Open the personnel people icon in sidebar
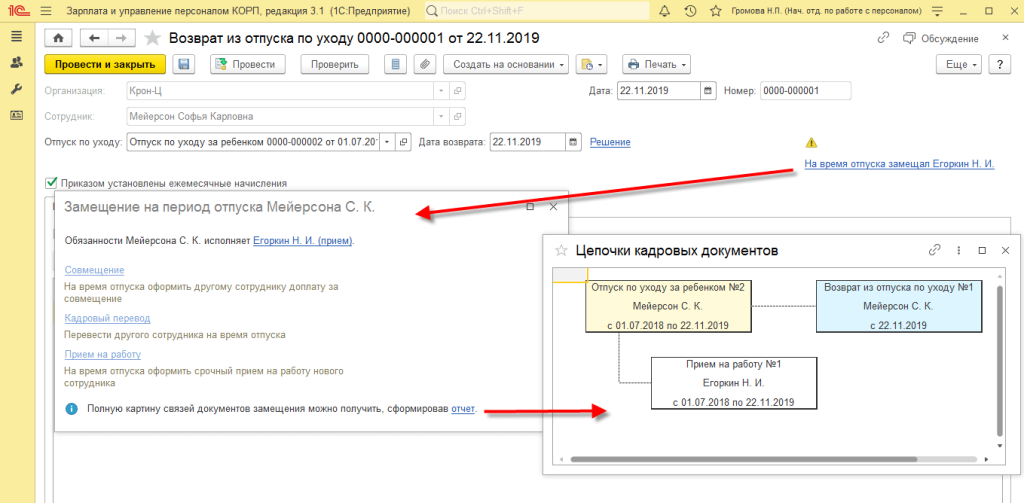The image size is (1024, 503). coord(16,63)
